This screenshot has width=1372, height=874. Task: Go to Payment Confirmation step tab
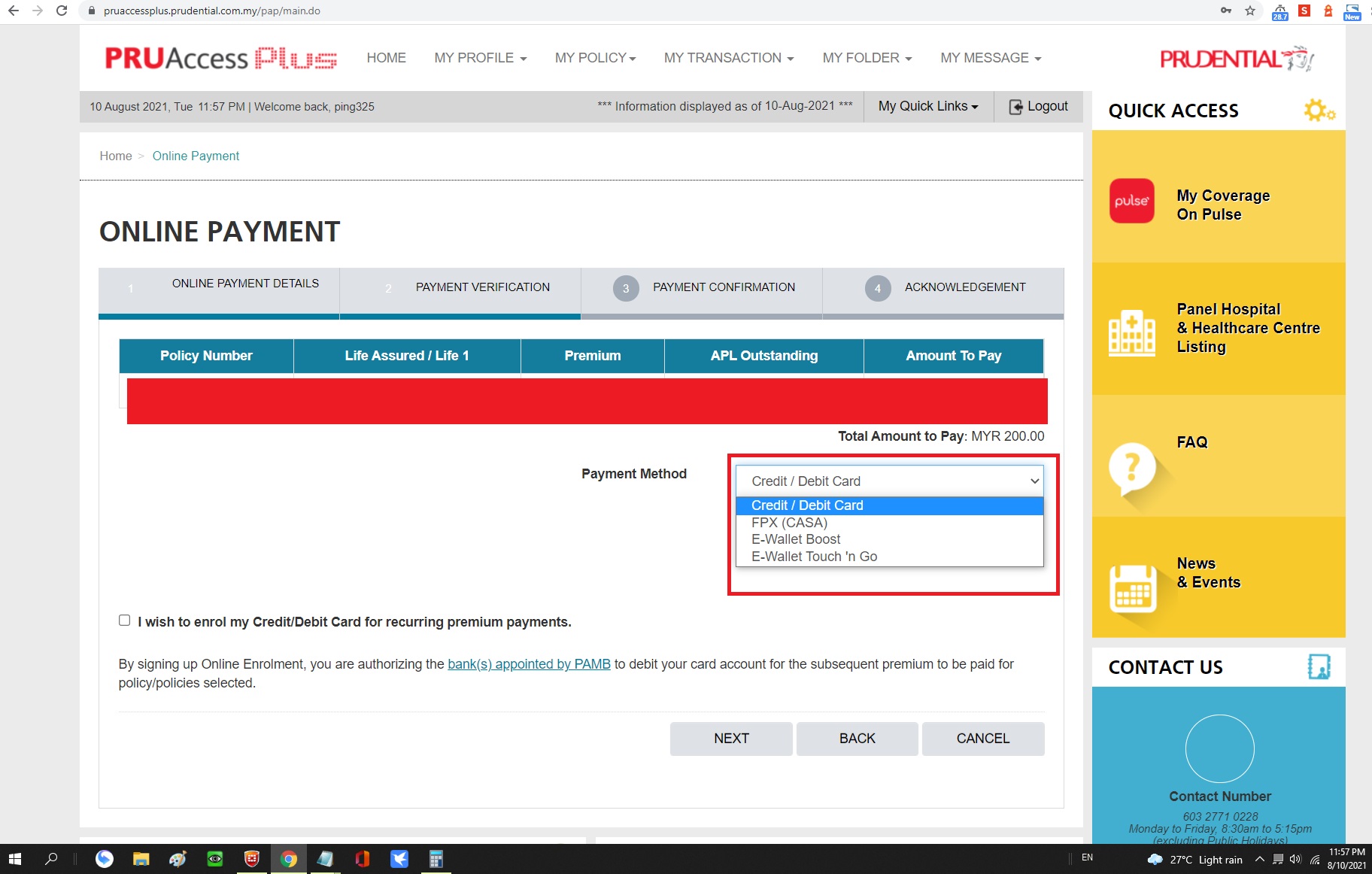(702, 287)
